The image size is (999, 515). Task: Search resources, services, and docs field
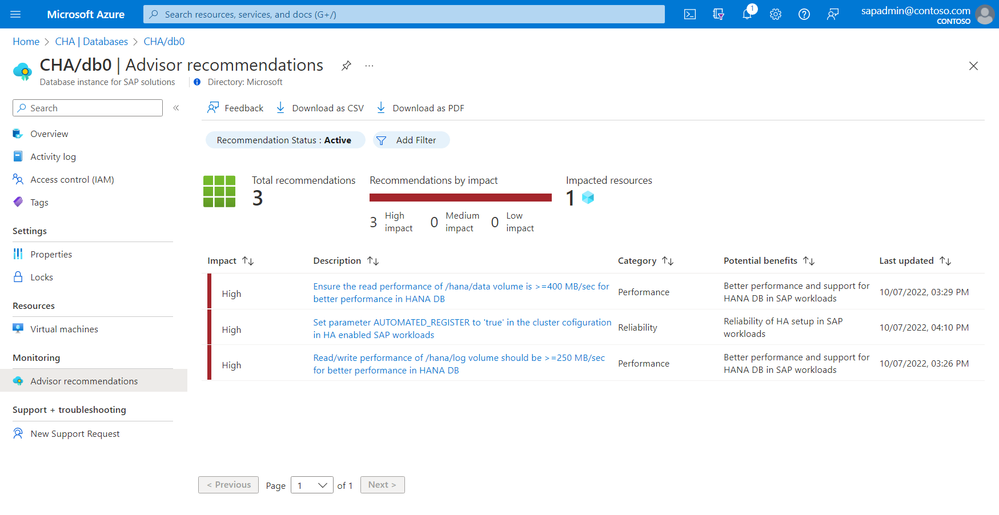point(403,14)
